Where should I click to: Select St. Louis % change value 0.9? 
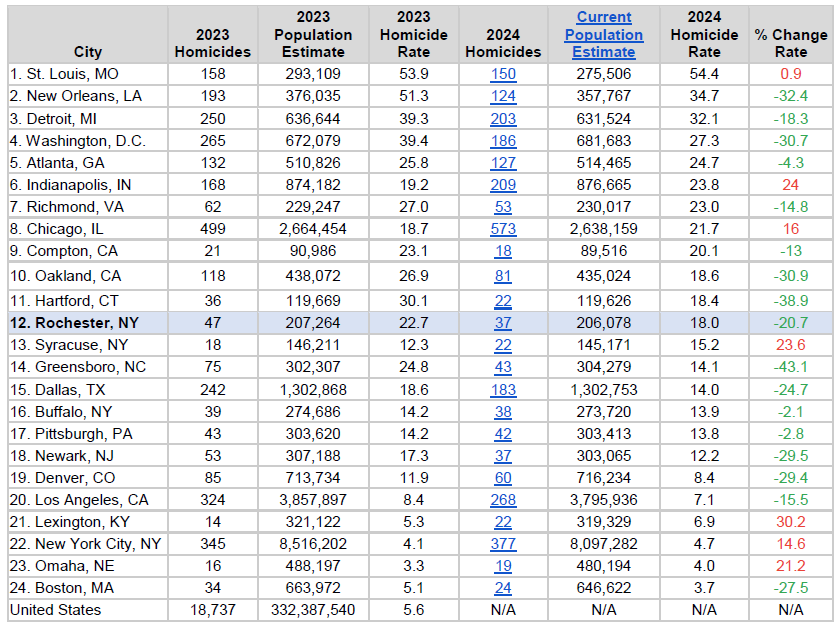pyautogui.click(x=791, y=74)
